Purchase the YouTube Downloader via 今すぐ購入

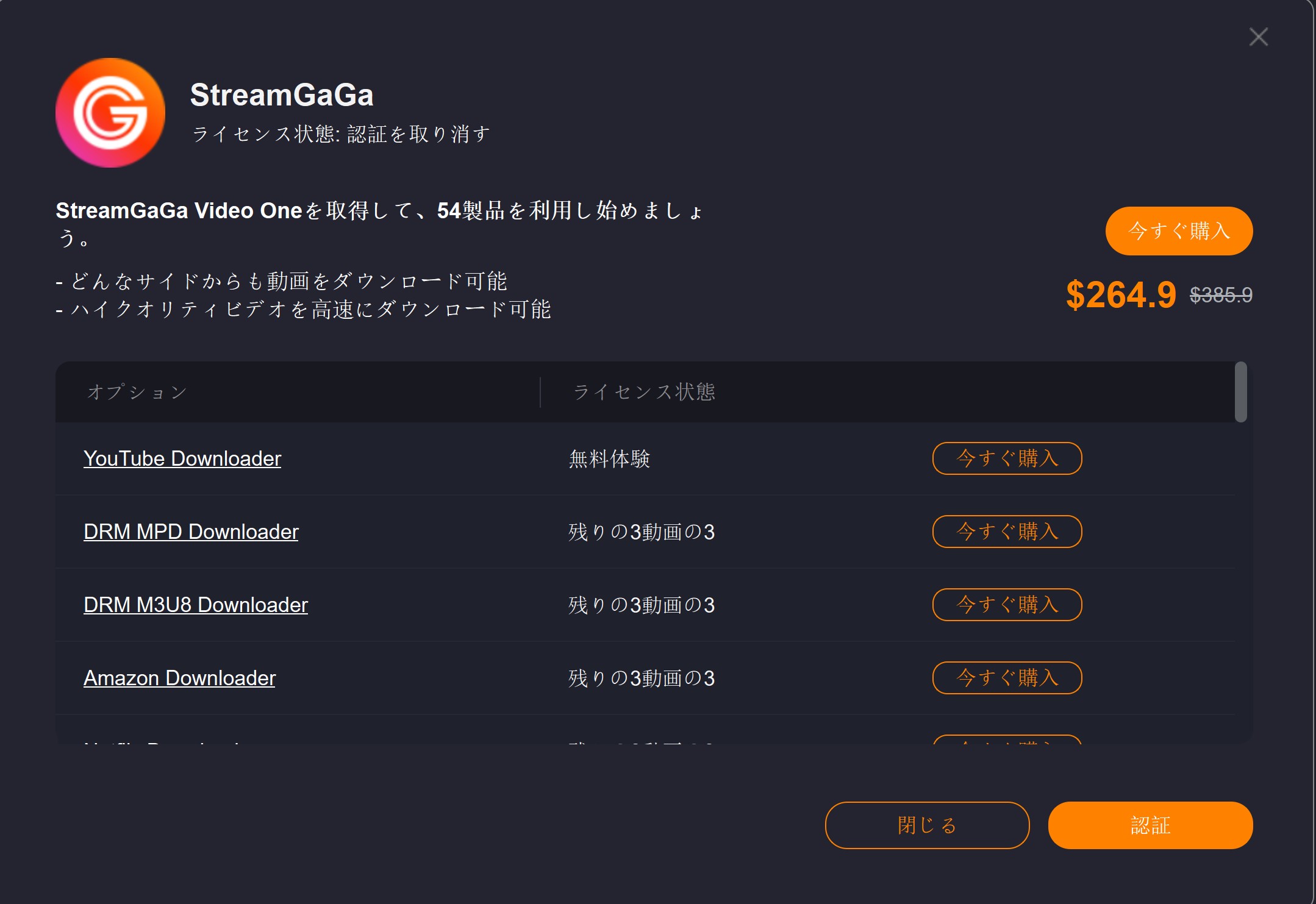(x=1007, y=459)
